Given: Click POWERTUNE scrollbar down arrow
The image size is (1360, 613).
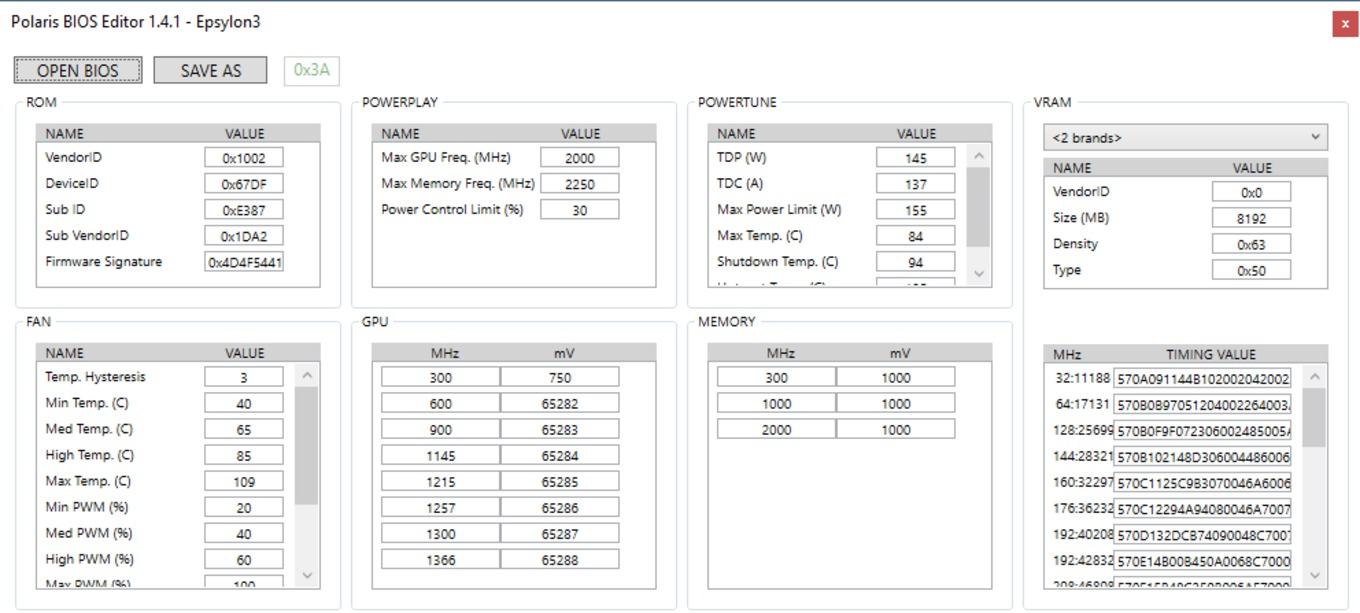Looking at the screenshot, I should pyautogui.click(x=979, y=273).
